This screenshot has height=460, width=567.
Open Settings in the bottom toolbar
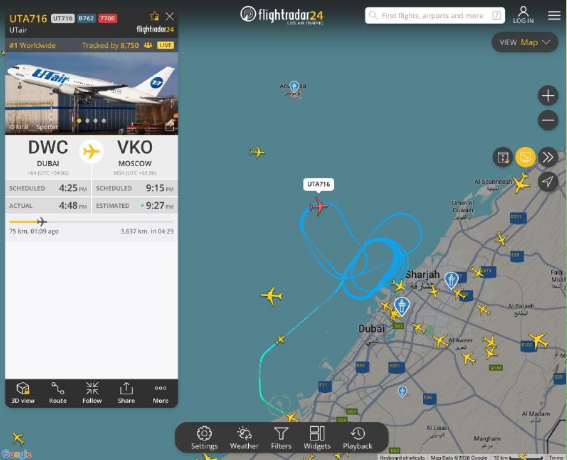pos(204,438)
